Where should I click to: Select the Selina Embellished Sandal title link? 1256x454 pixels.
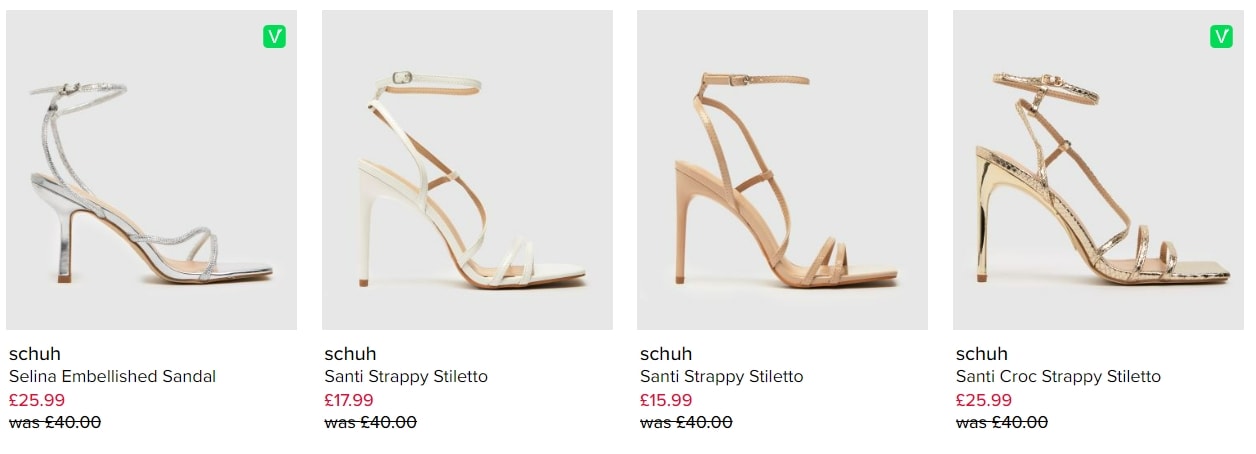point(112,377)
